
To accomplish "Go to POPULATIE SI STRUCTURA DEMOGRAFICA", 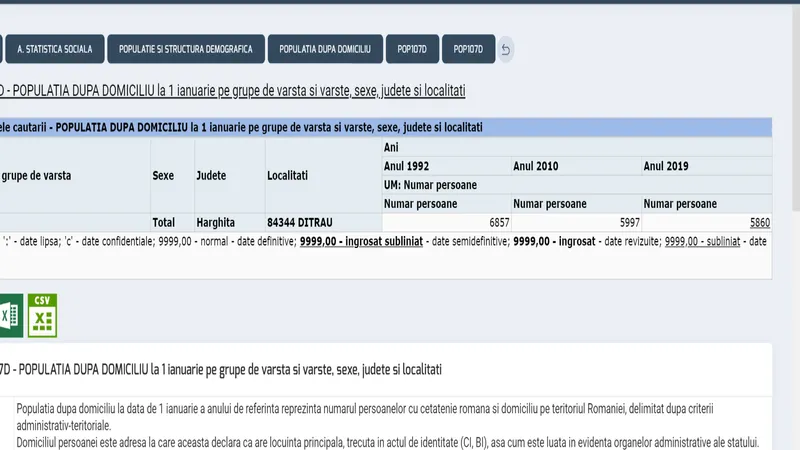I will (186, 48).
